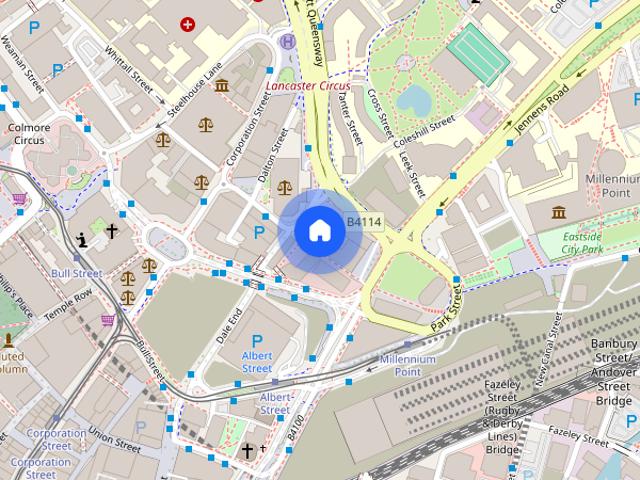Select the green Eastside City Park label
This screenshot has height=480, width=640.
[582, 243]
